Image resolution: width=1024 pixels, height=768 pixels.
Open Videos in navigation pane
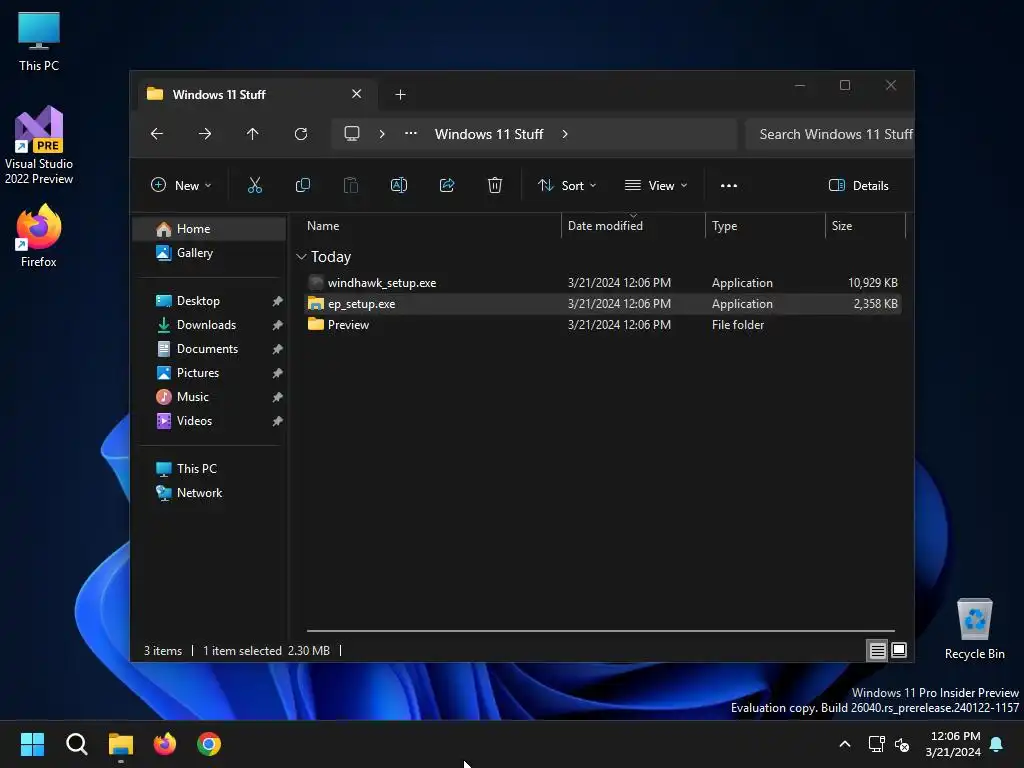pos(209,421)
